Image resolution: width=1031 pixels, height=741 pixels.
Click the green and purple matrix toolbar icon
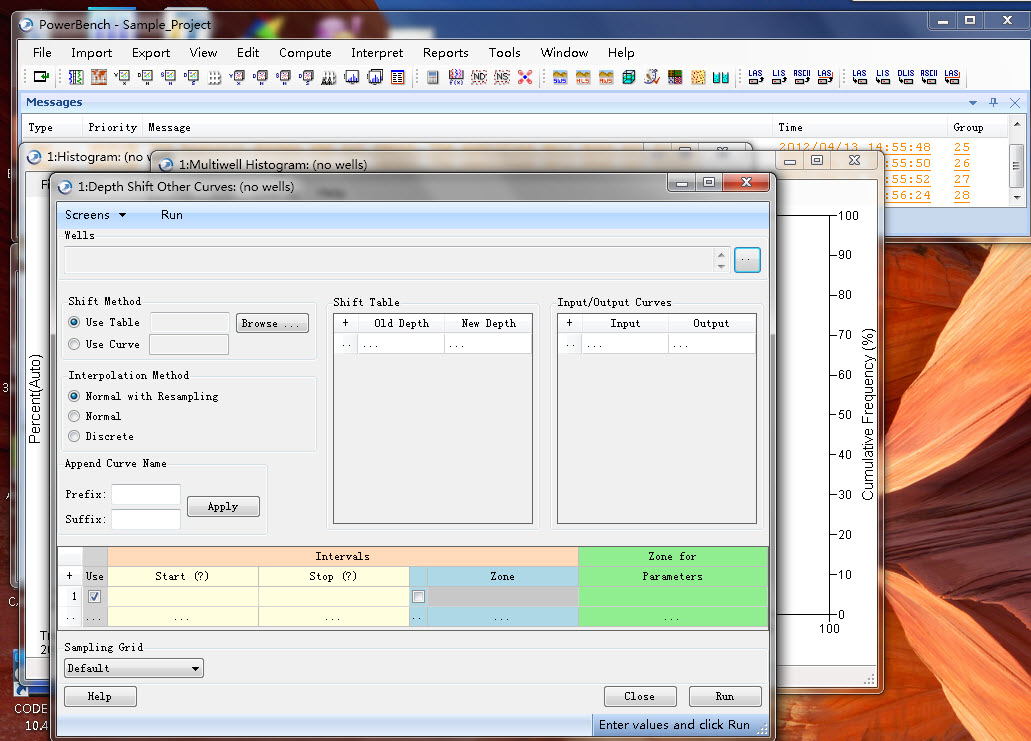click(x=675, y=77)
